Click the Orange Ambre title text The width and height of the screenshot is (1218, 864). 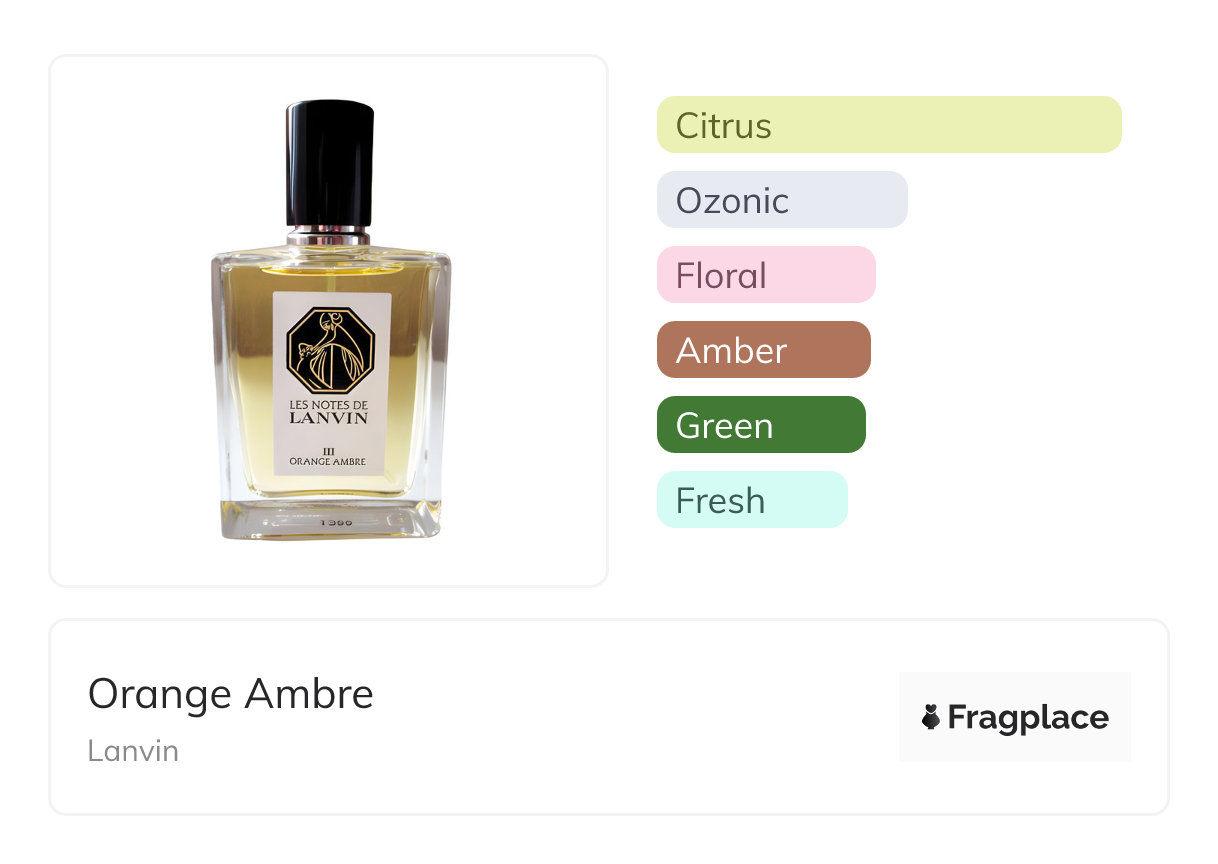pos(231,693)
